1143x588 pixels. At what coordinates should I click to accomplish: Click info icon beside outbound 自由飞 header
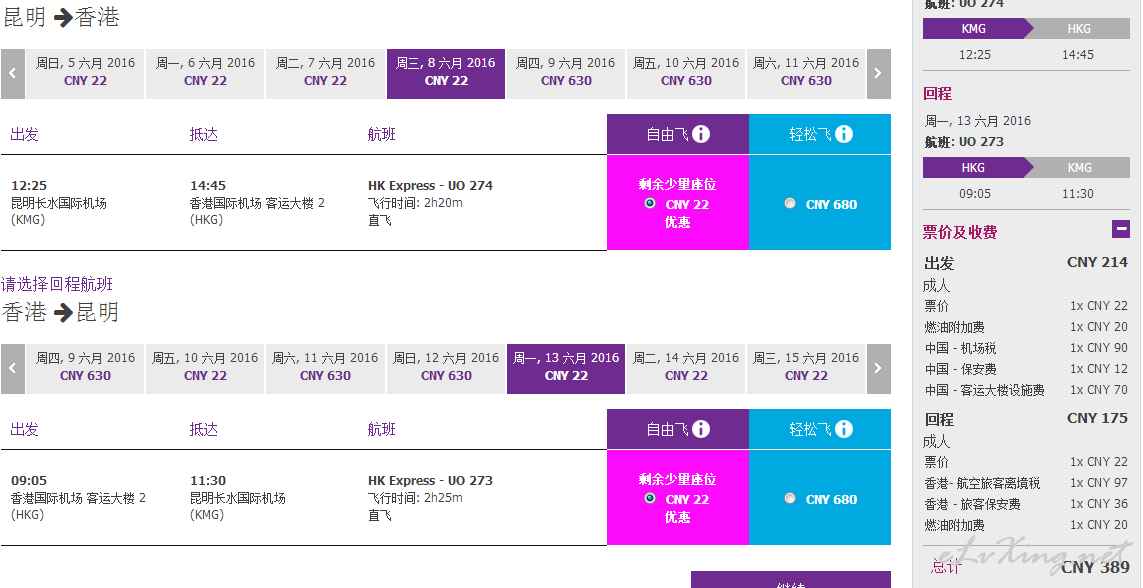tap(701, 134)
